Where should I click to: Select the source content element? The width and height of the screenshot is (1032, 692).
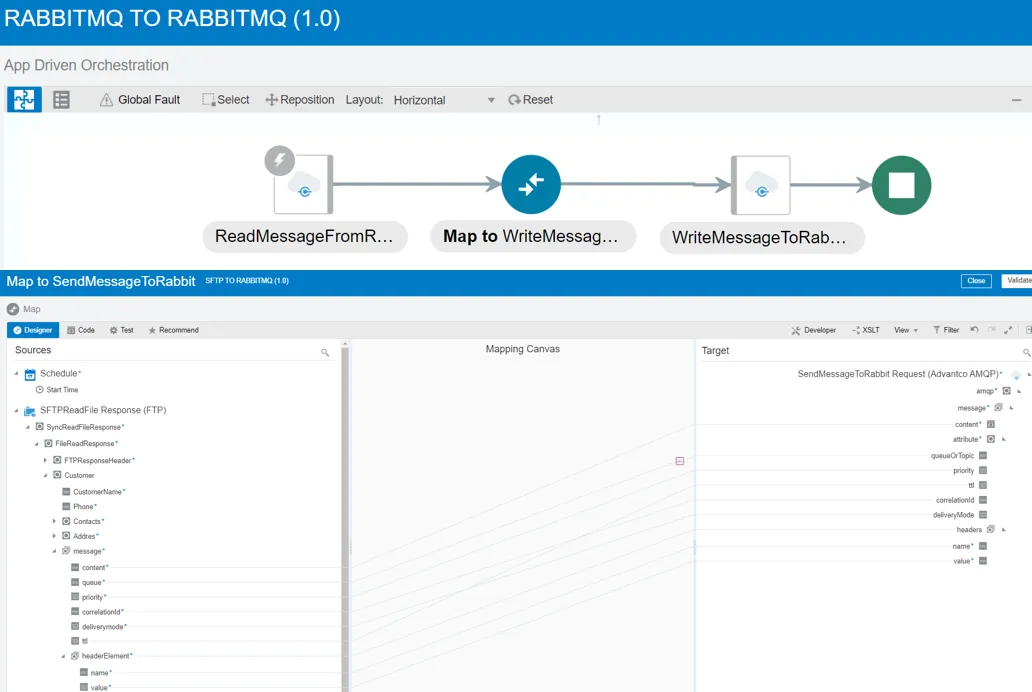point(93,567)
